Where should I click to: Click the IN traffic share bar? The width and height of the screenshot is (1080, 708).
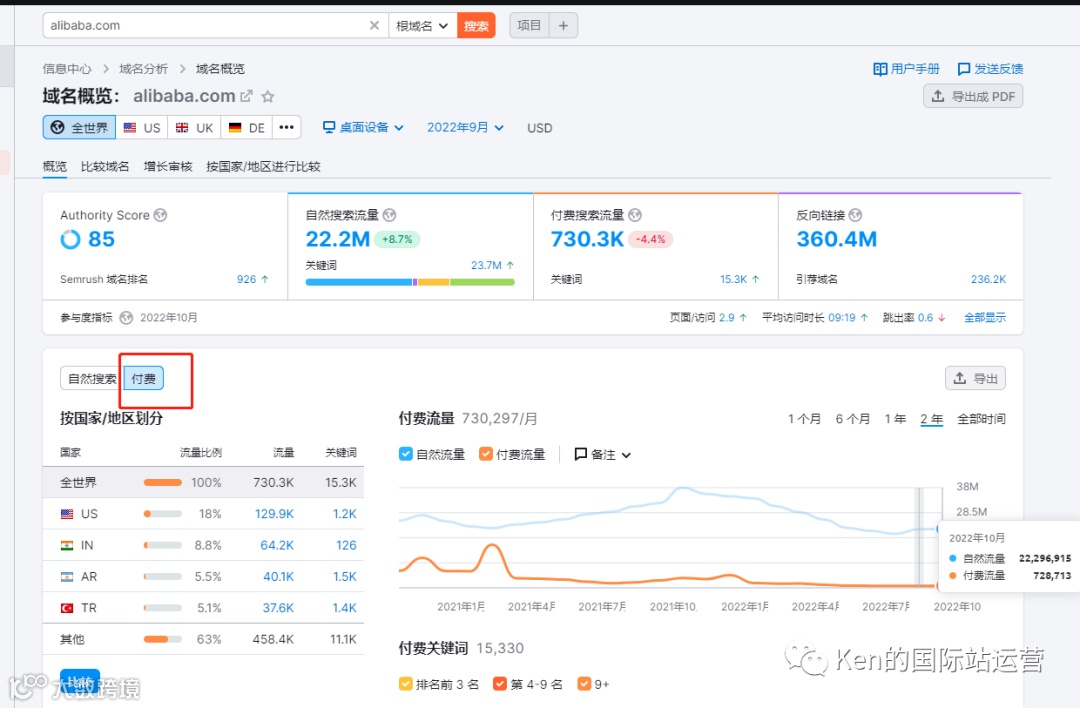163,545
